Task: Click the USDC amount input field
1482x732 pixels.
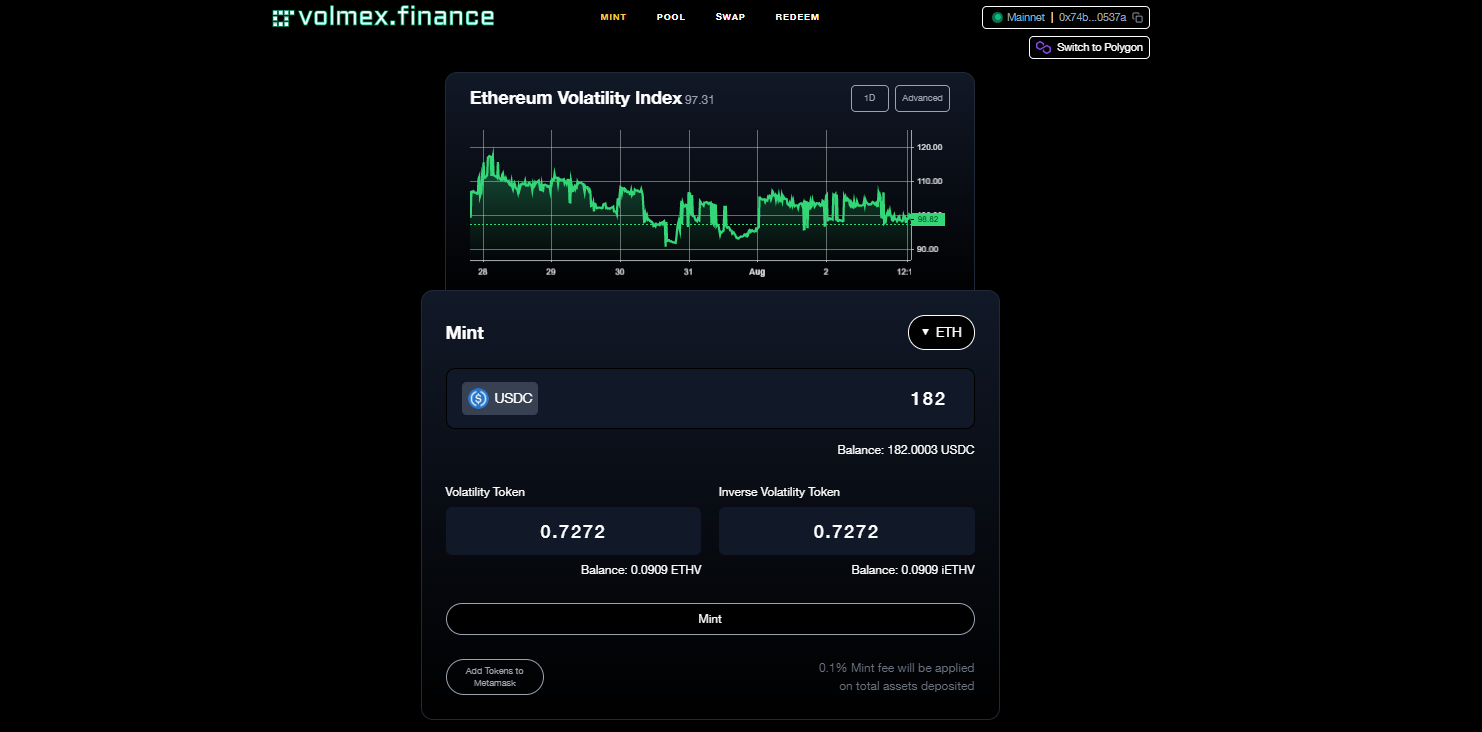Action: [710, 399]
